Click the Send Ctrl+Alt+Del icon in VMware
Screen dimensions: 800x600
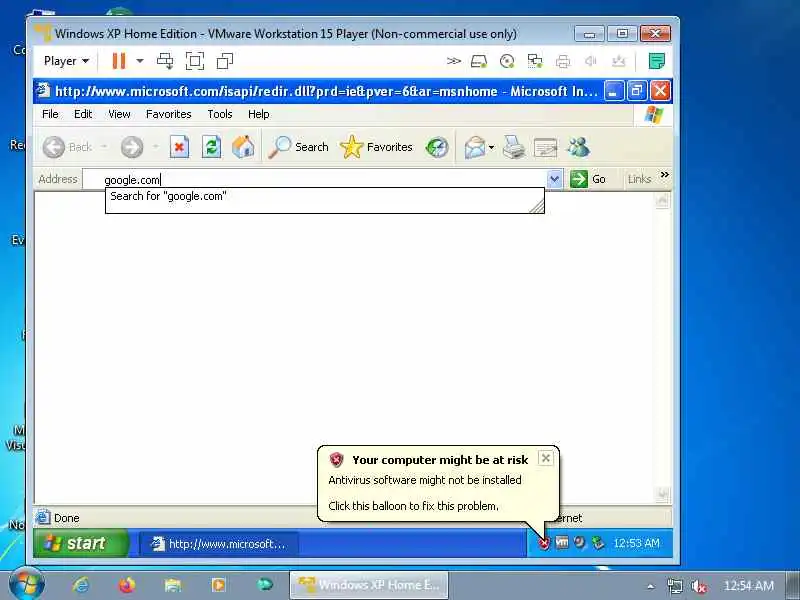pyautogui.click(x=165, y=61)
